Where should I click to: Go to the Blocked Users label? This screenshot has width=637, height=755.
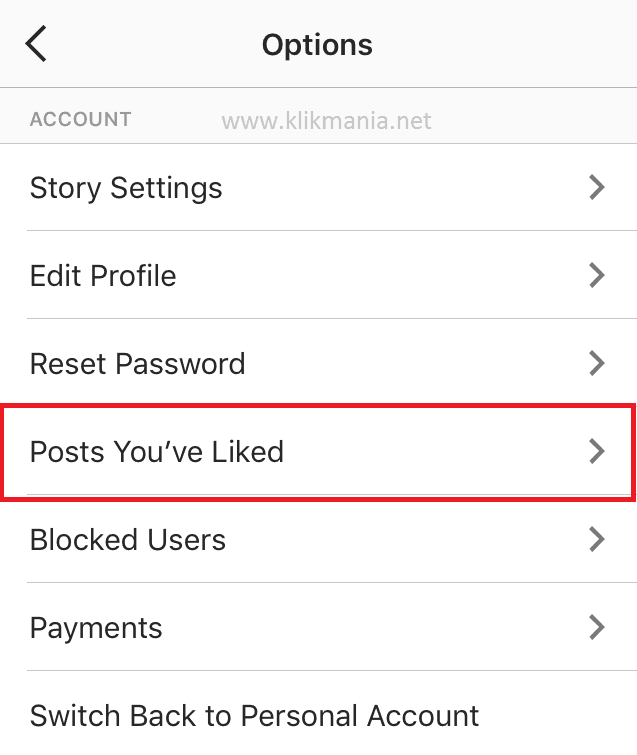coord(128,540)
